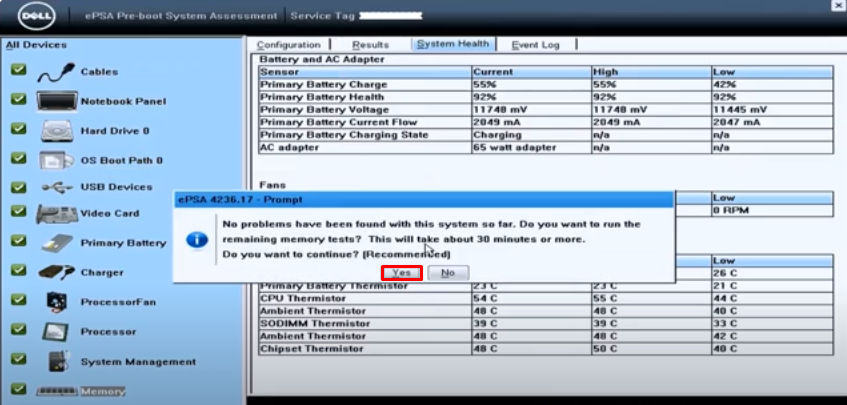Click the Cables device icon
The height and width of the screenshot is (405, 847).
tap(56, 73)
